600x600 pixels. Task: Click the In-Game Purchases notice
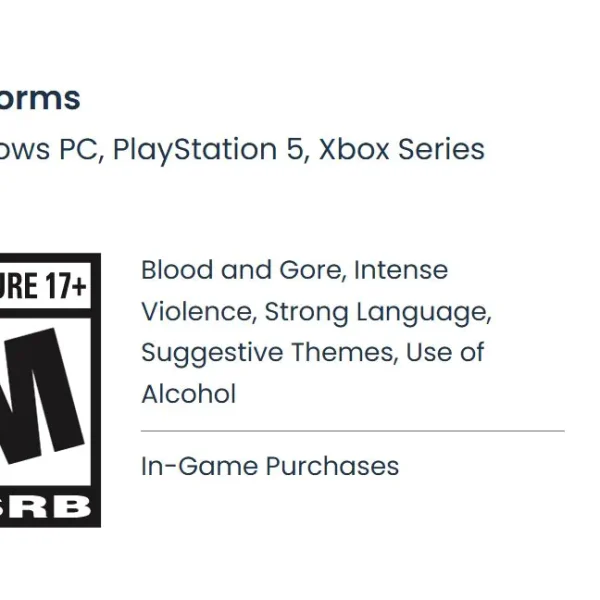pyautogui.click(x=270, y=466)
